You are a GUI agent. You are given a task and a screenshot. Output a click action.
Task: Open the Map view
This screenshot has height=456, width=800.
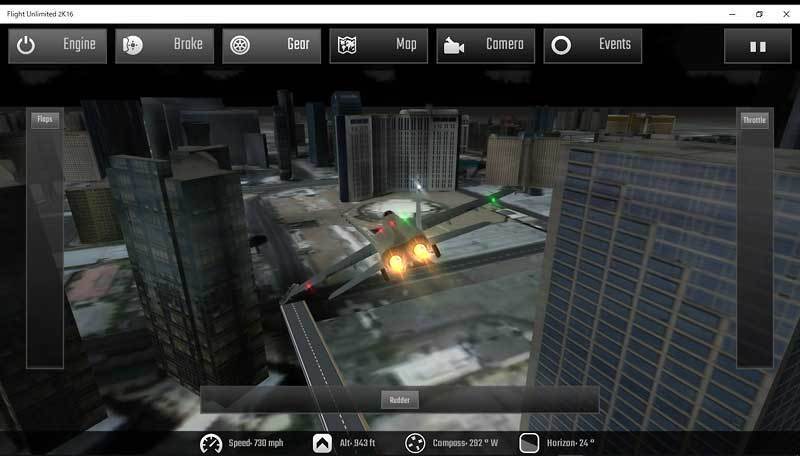pos(379,45)
